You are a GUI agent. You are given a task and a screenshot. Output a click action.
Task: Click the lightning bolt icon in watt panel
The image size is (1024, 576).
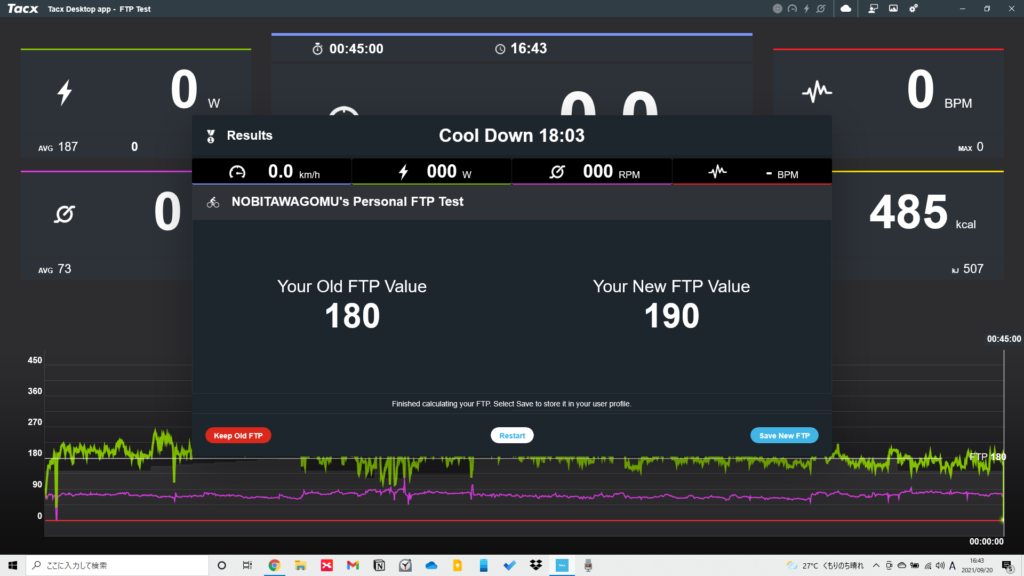65,93
